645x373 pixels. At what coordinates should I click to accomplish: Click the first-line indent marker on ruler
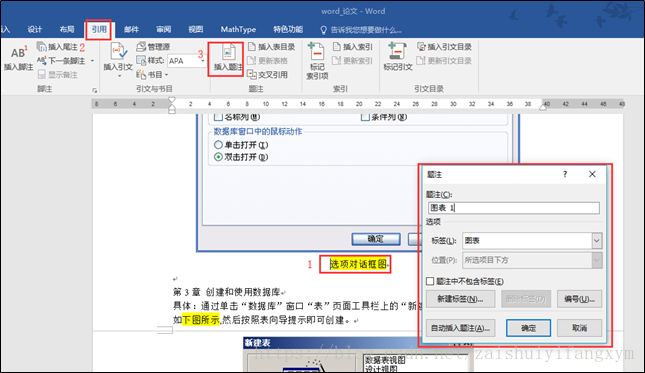click(x=172, y=100)
